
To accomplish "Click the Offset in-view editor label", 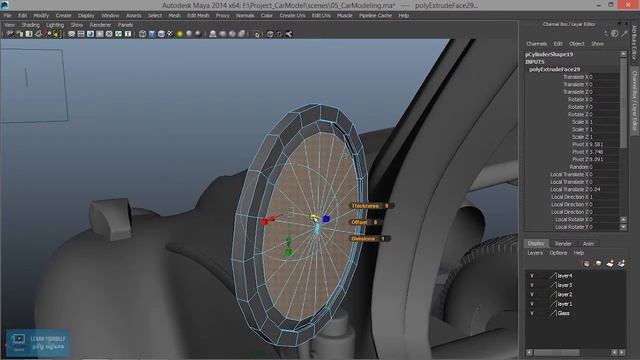I will pos(359,222).
